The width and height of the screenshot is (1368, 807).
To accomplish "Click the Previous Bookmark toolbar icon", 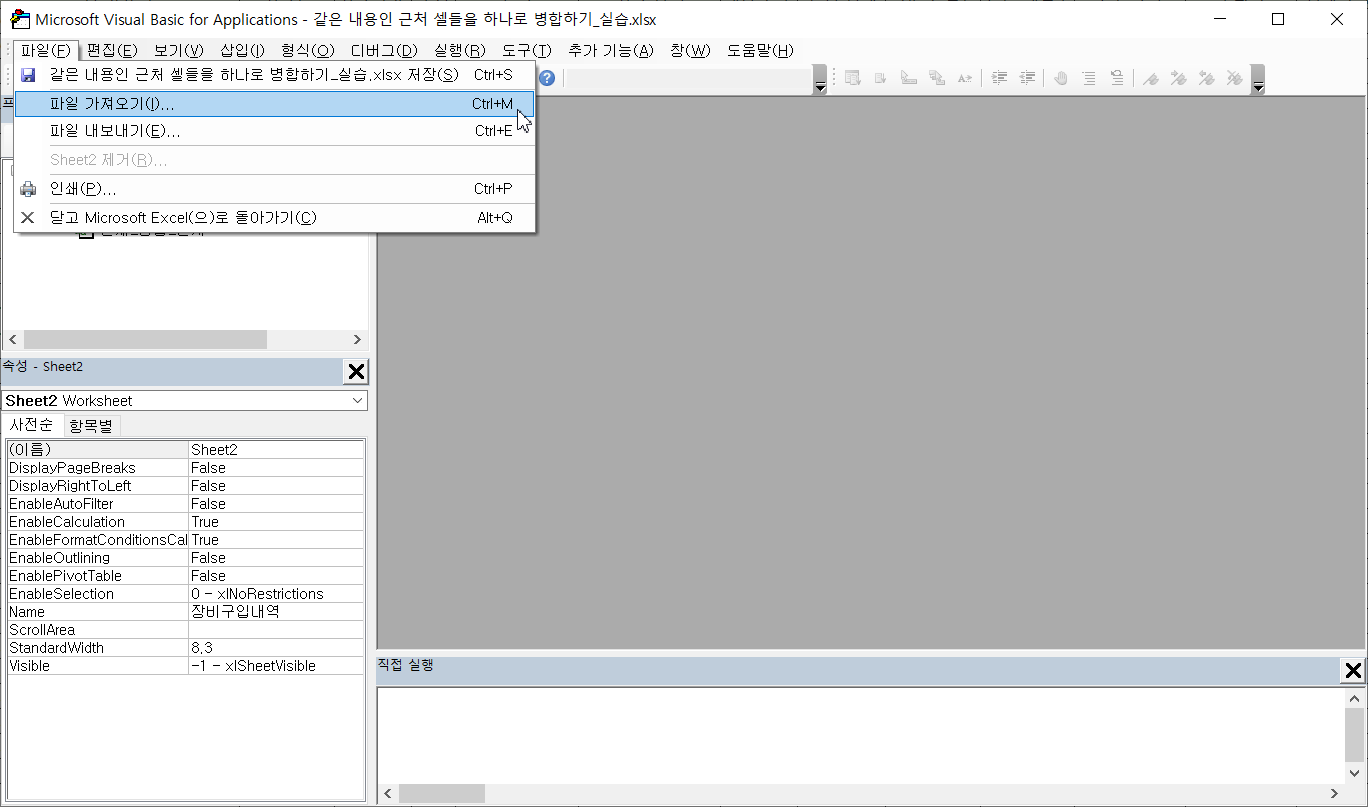I will point(1207,78).
